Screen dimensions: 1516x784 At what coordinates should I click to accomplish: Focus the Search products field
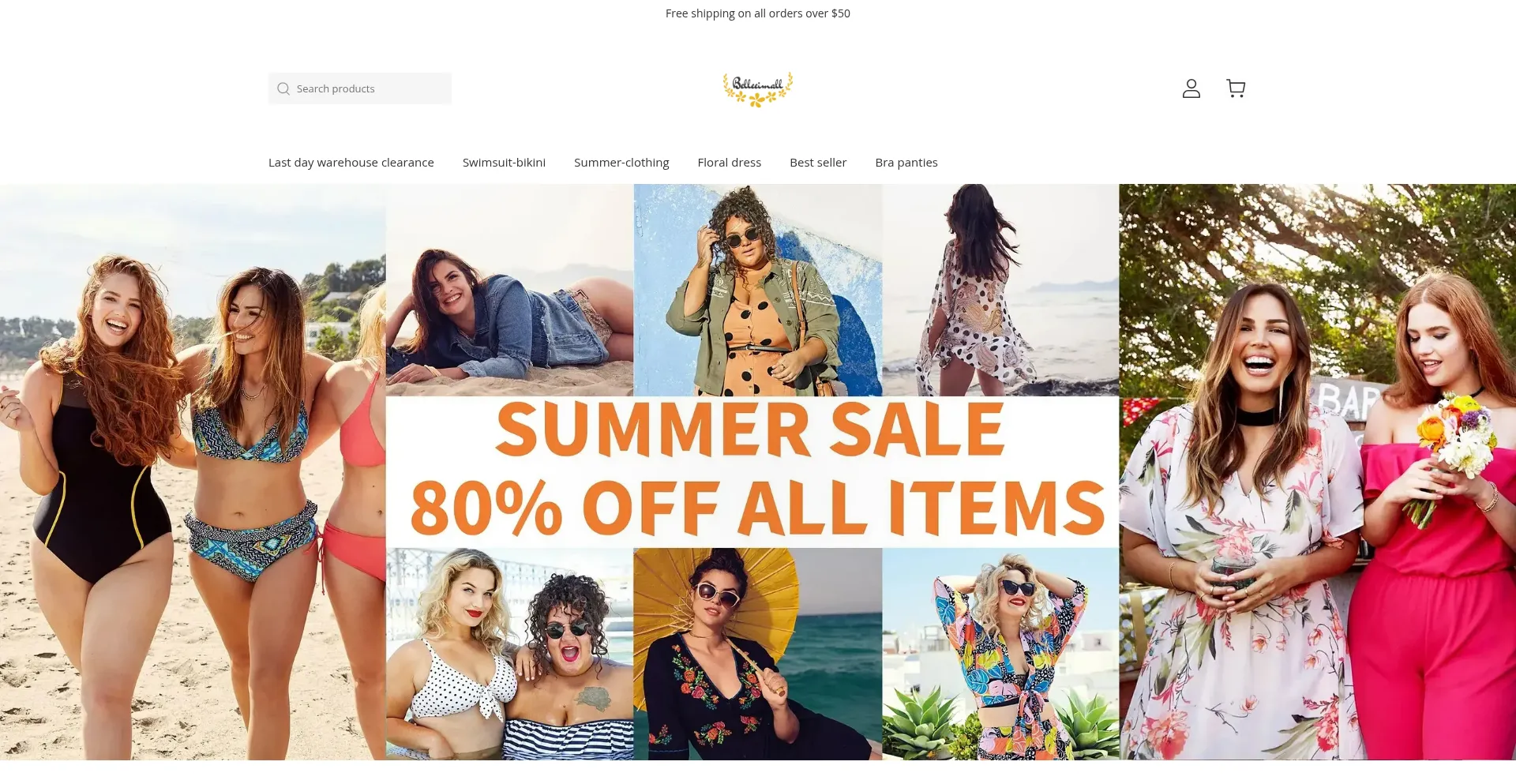click(360, 88)
